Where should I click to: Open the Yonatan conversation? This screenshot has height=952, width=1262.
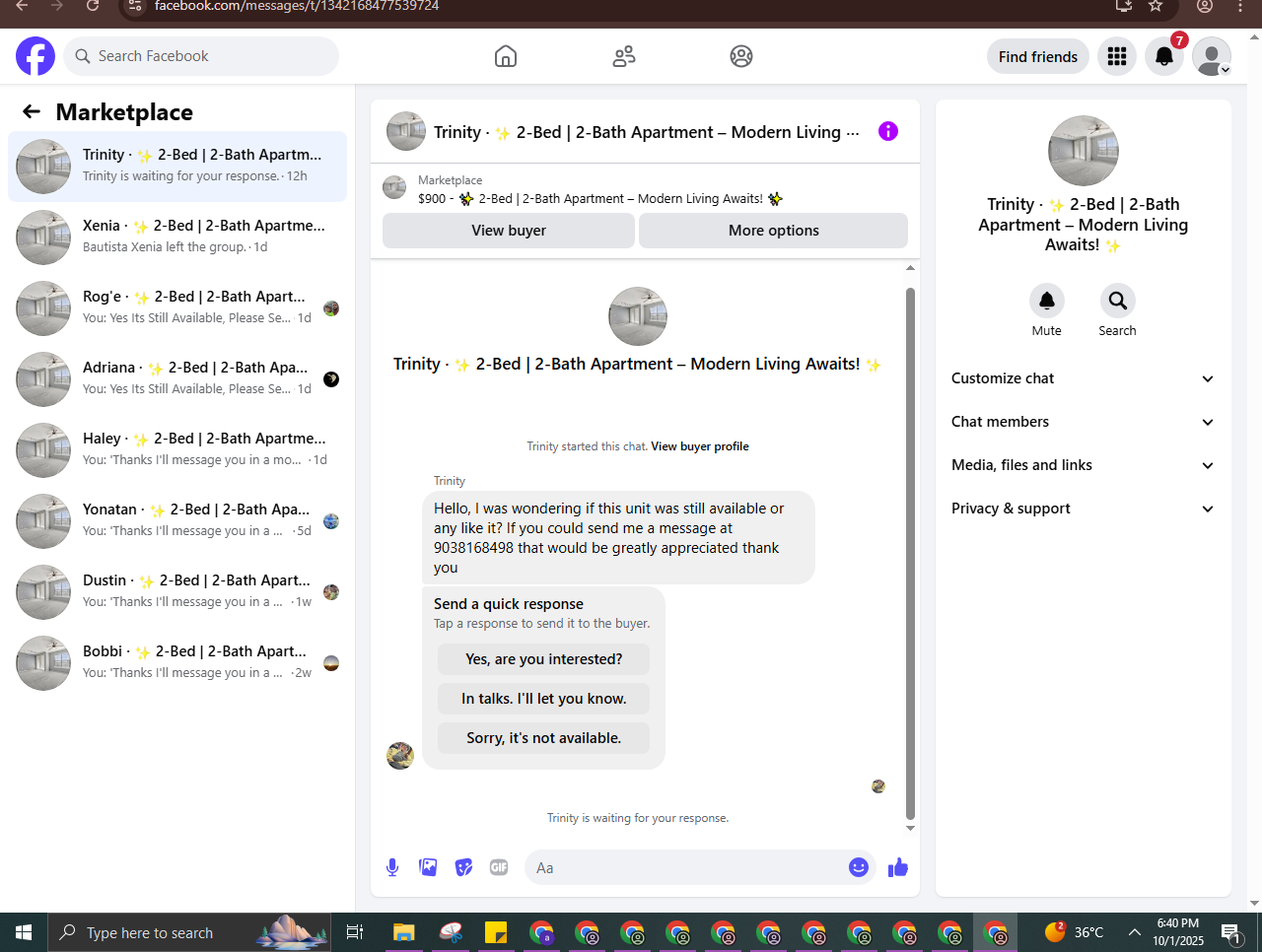pos(177,521)
